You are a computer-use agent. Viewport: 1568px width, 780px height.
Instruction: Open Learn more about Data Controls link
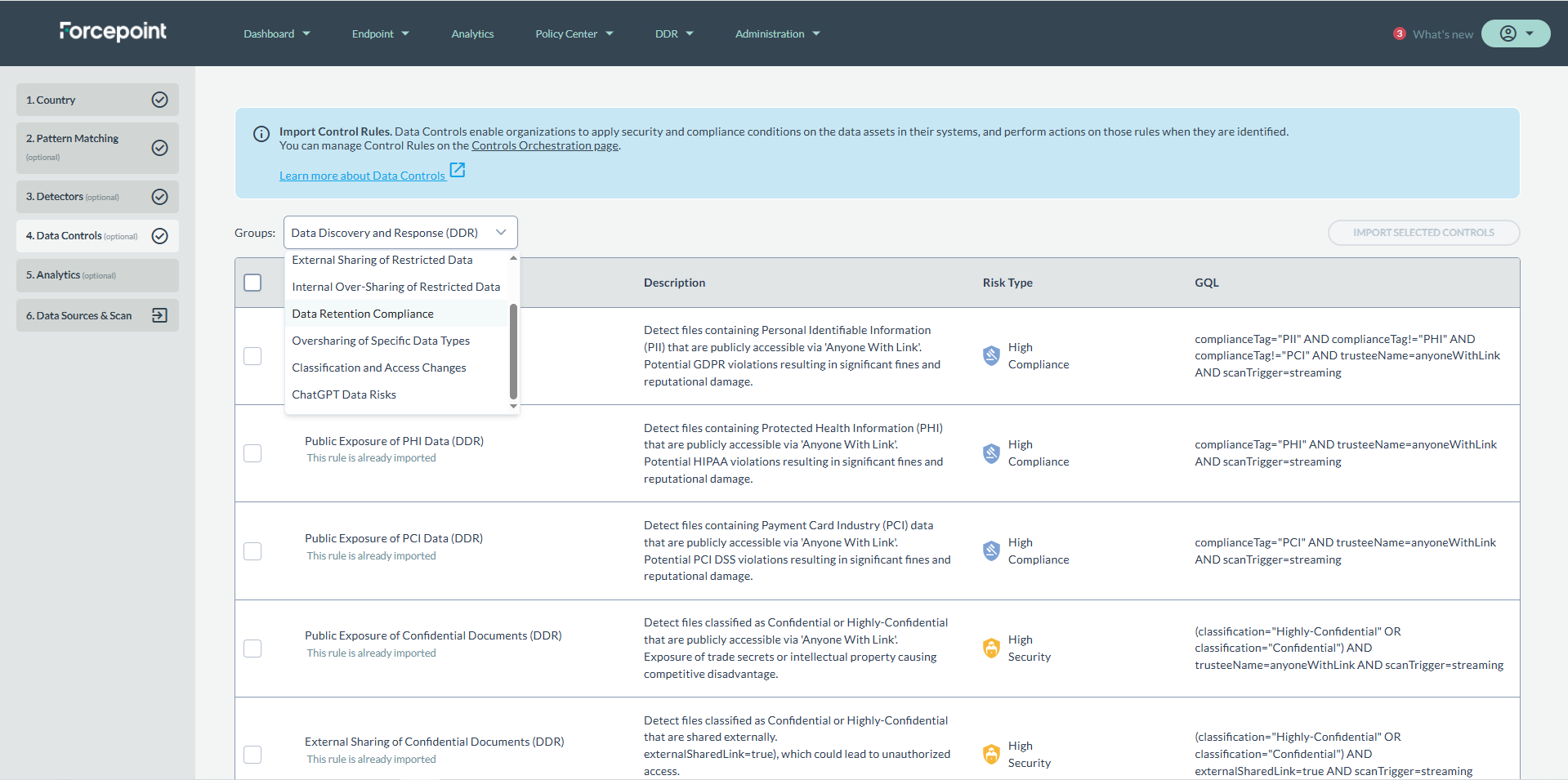[x=362, y=176]
